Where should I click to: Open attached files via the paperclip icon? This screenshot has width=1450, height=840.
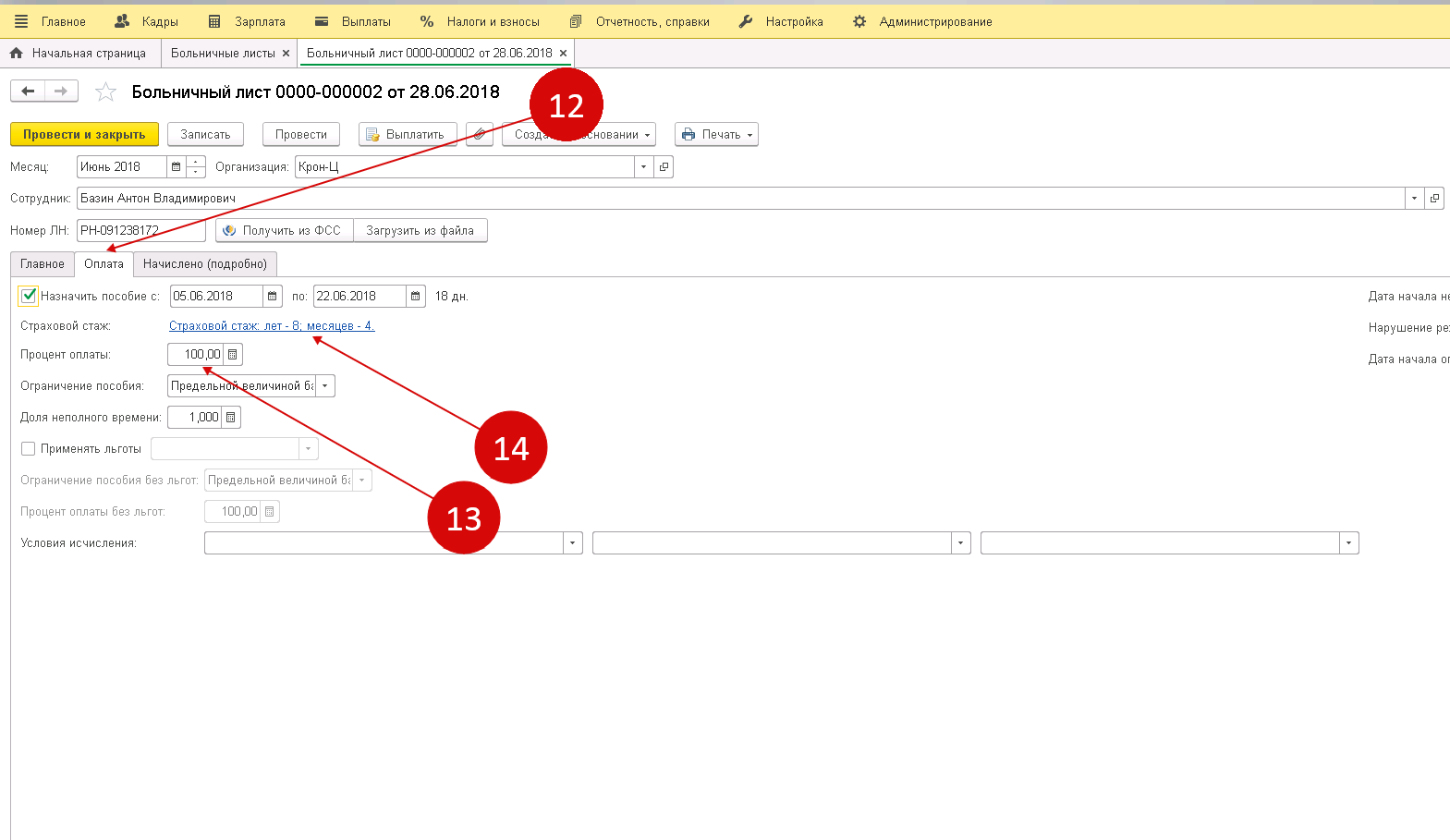point(479,134)
